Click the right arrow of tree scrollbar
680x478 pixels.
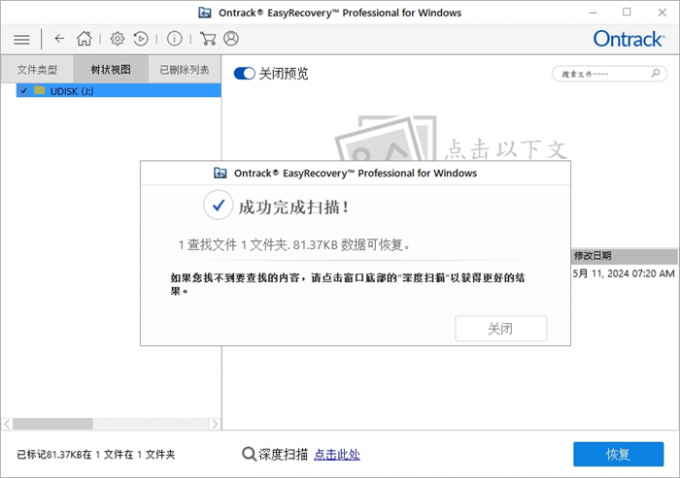(x=215, y=424)
